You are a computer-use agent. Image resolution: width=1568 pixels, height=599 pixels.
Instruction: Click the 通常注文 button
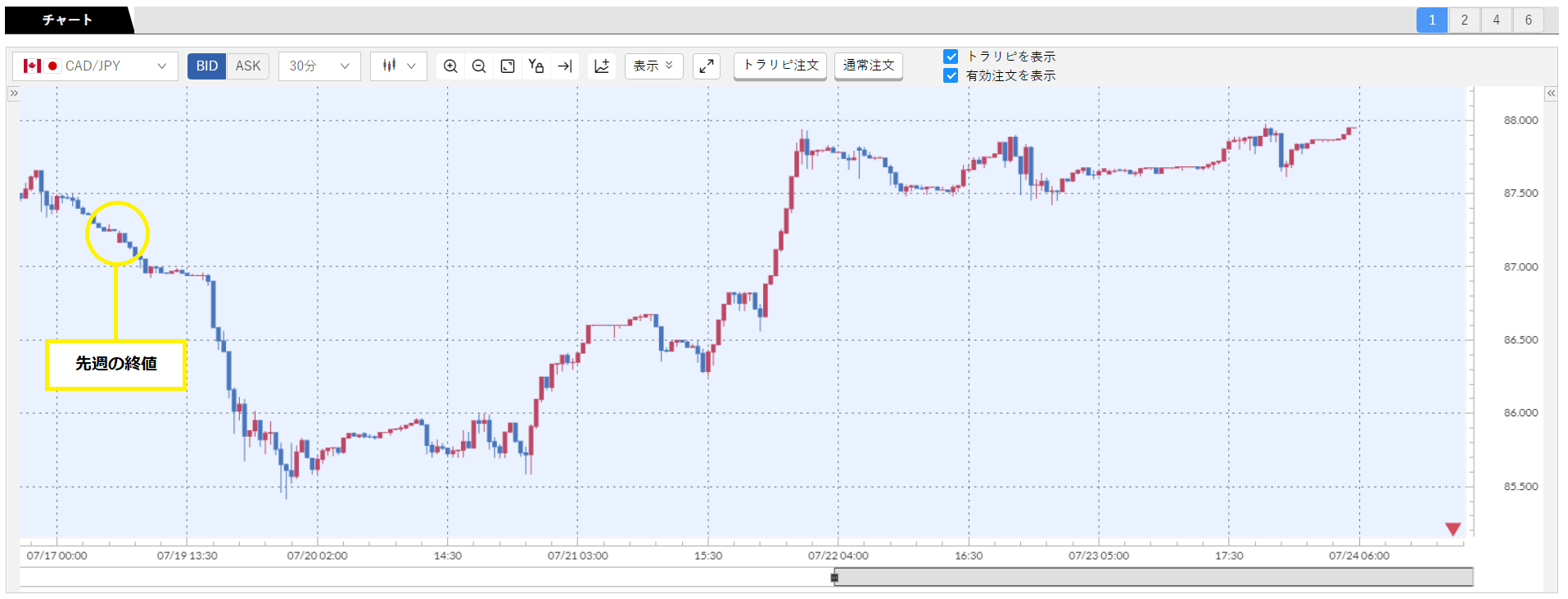click(x=869, y=66)
